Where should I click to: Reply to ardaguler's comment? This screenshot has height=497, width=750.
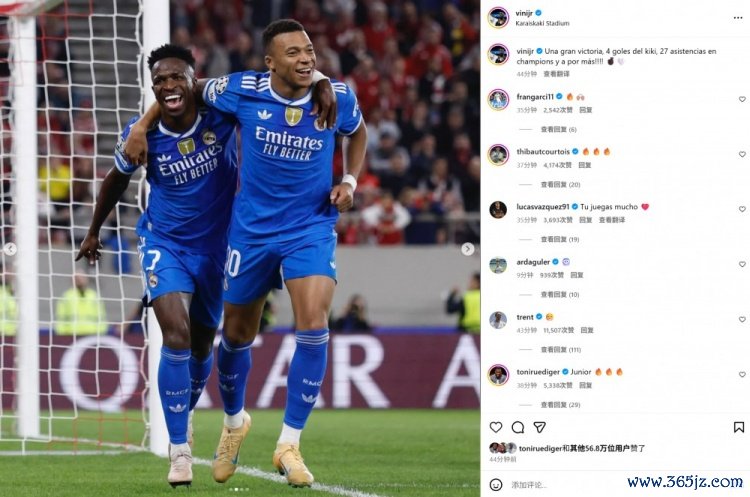(576, 275)
